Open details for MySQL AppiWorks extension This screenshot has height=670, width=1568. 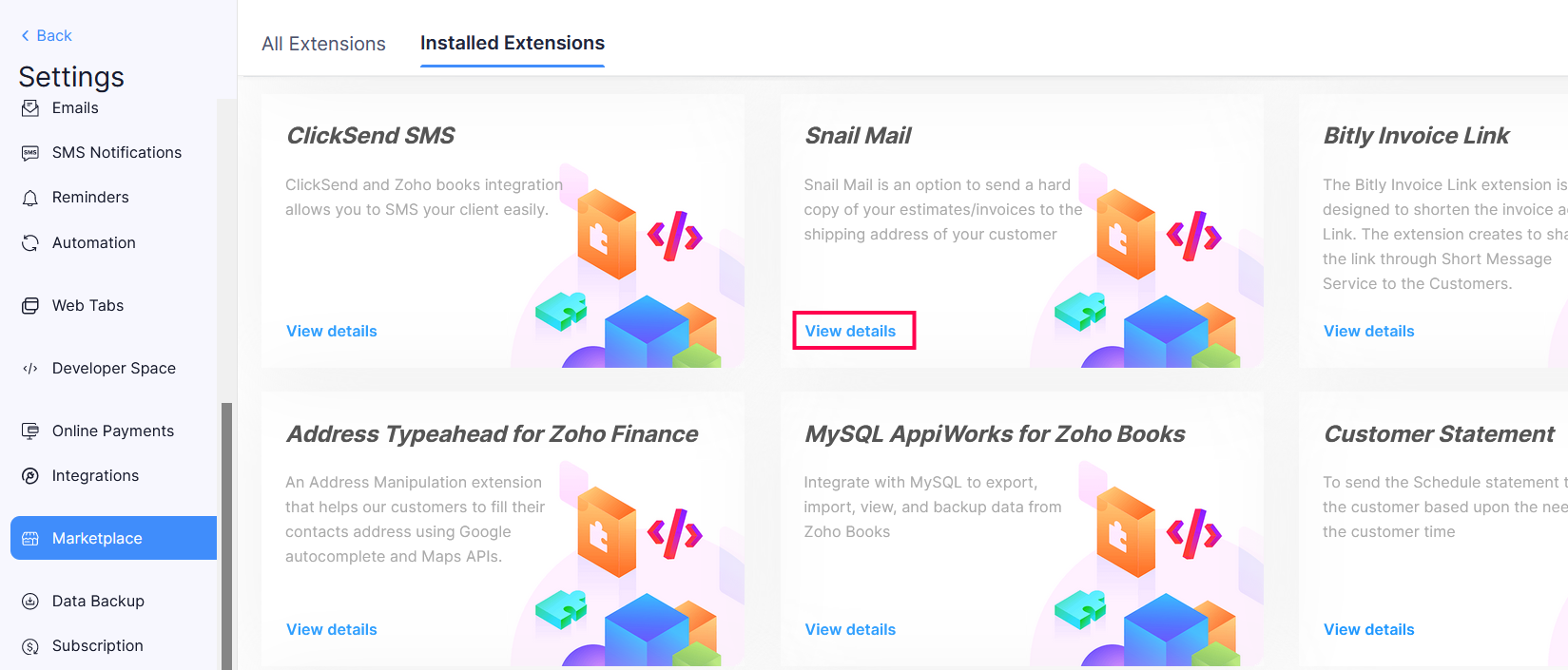[x=850, y=628]
